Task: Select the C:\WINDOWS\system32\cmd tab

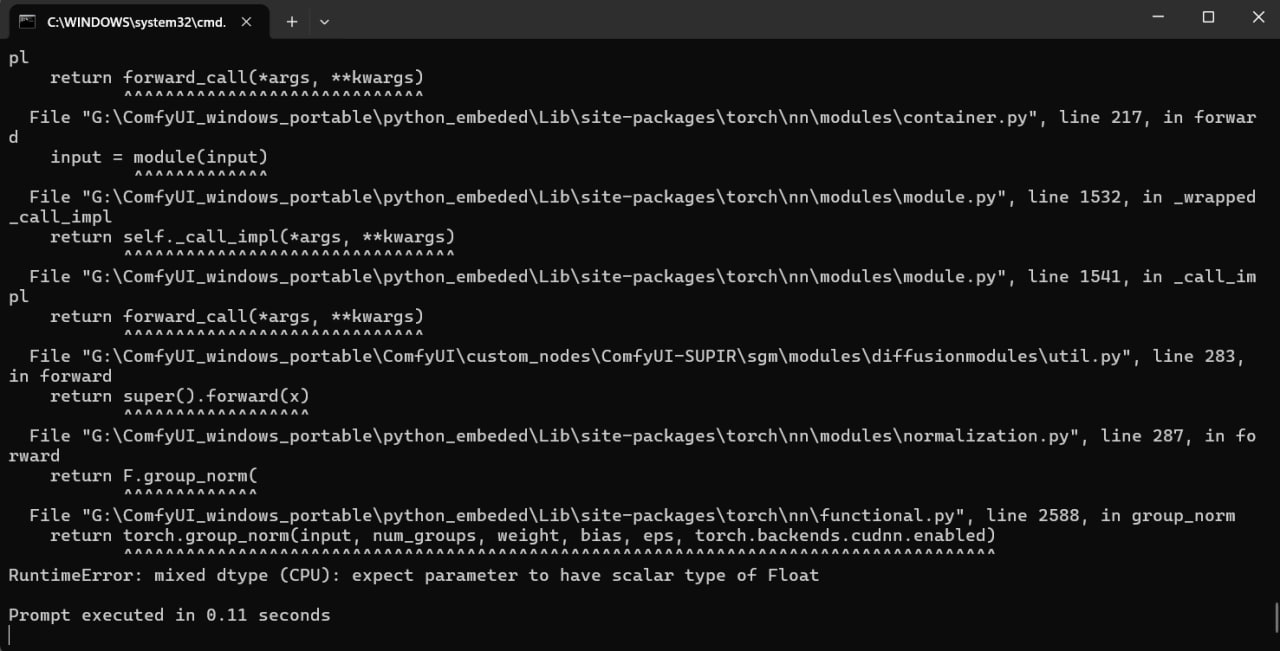Action: click(136, 21)
